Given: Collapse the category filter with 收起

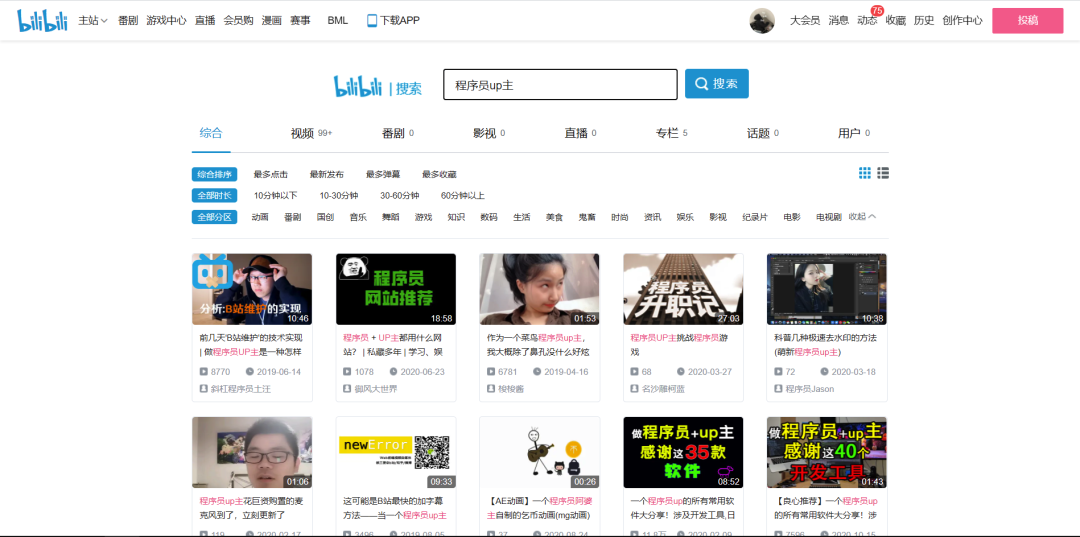Looking at the screenshot, I should point(862,216).
